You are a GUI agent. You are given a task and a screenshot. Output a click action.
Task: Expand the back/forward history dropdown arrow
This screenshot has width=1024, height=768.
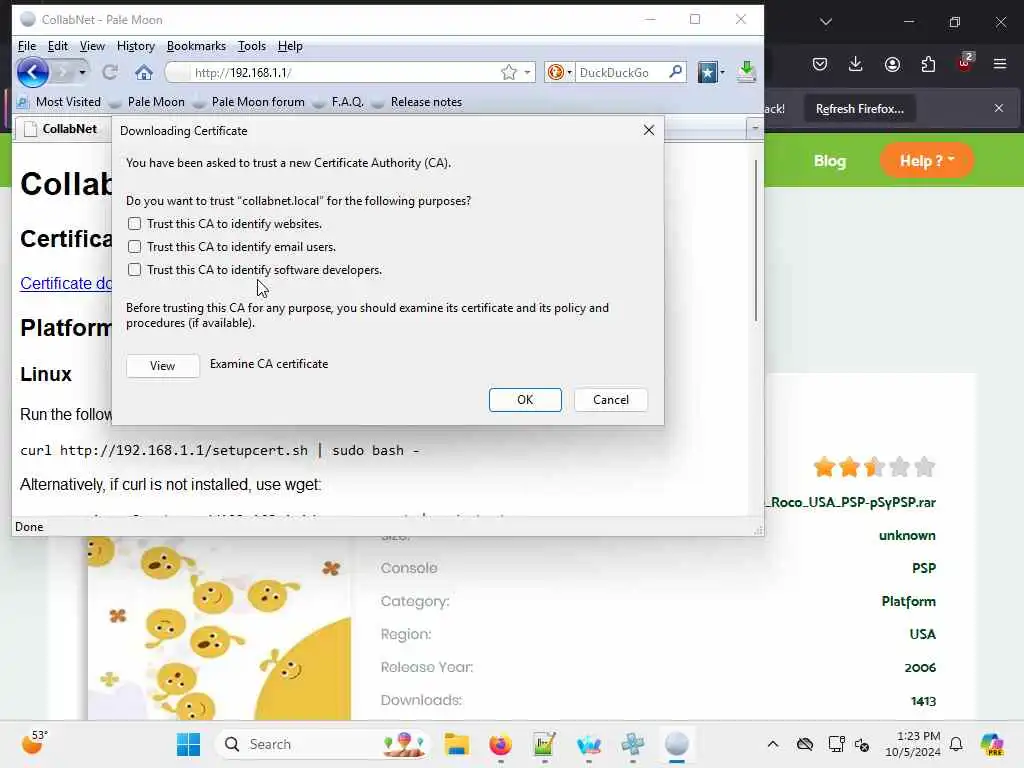tap(82, 72)
